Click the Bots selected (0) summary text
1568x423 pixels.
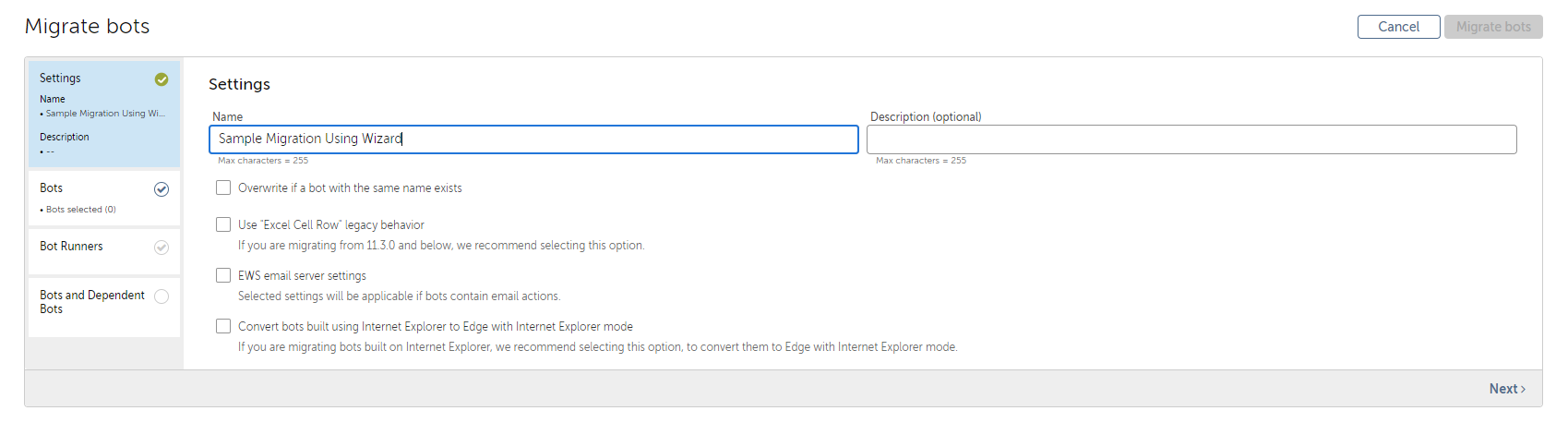coord(81,210)
